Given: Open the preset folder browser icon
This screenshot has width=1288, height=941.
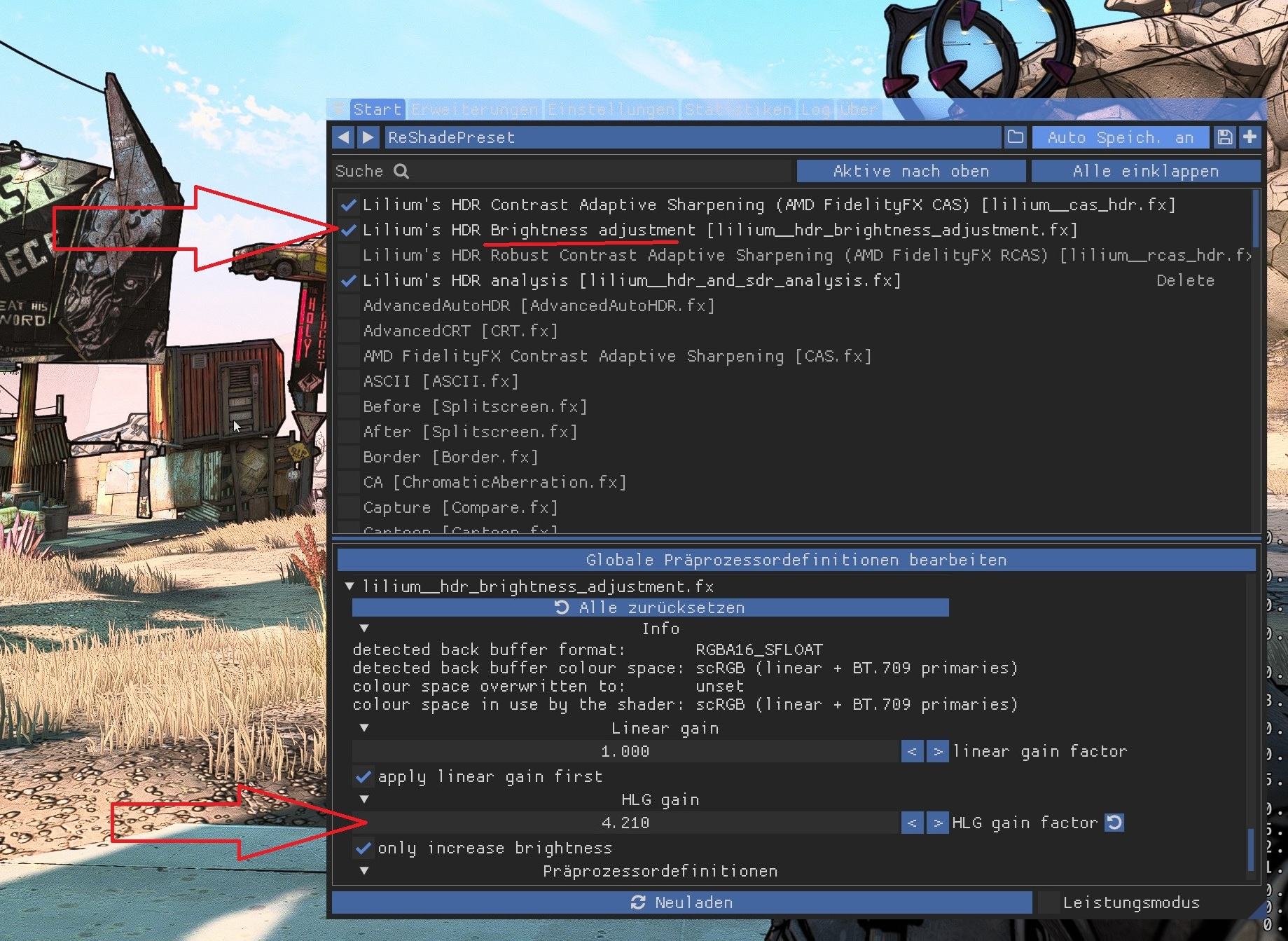Looking at the screenshot, I should (1015, 137).
